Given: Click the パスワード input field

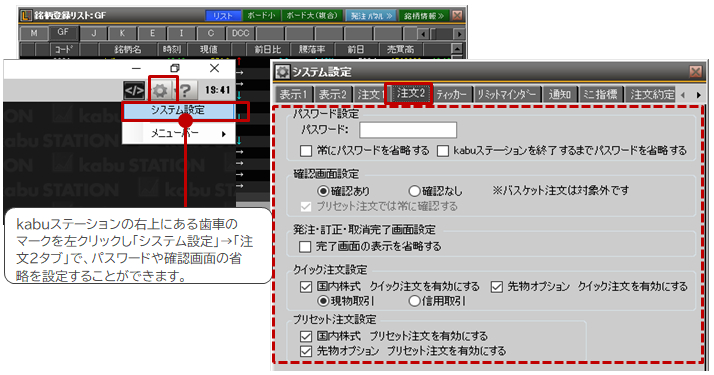Looking at the screenshot, I should pyautogui.click(x=408, y=130).
